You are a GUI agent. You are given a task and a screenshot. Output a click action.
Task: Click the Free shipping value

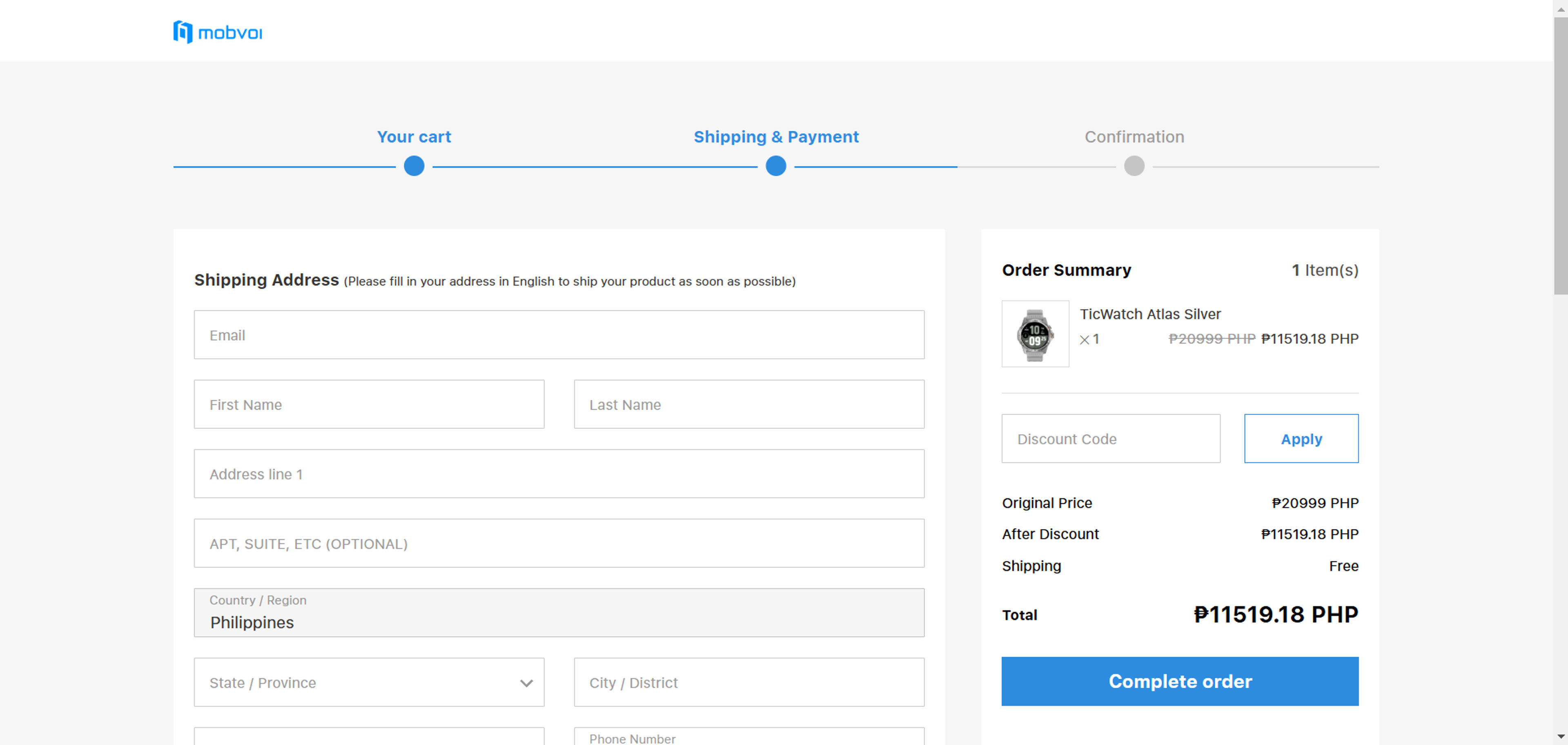point(1343,566)
